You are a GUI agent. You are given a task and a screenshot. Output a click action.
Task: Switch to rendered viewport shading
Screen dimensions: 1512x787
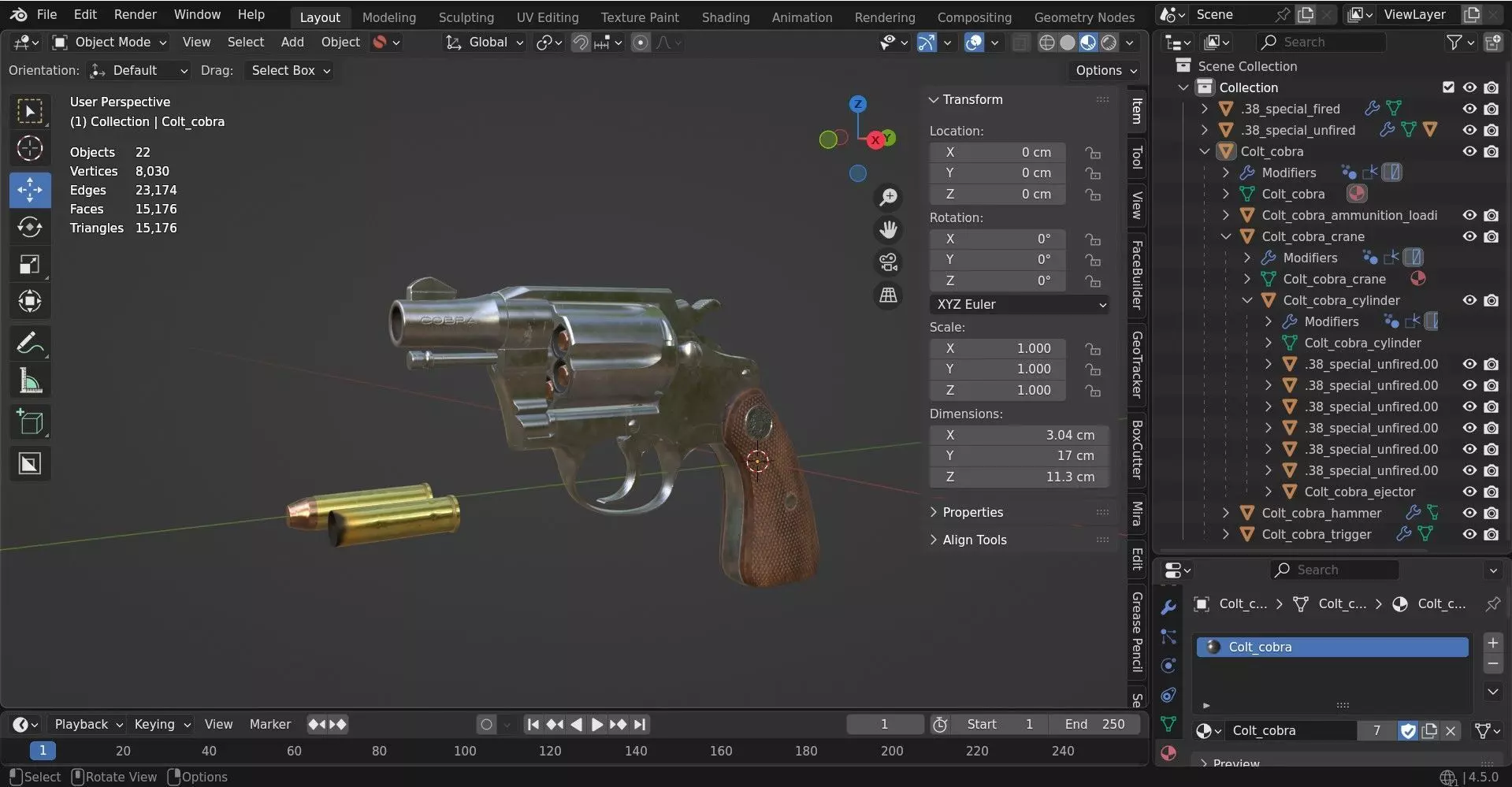click(x=1109, y=43)
